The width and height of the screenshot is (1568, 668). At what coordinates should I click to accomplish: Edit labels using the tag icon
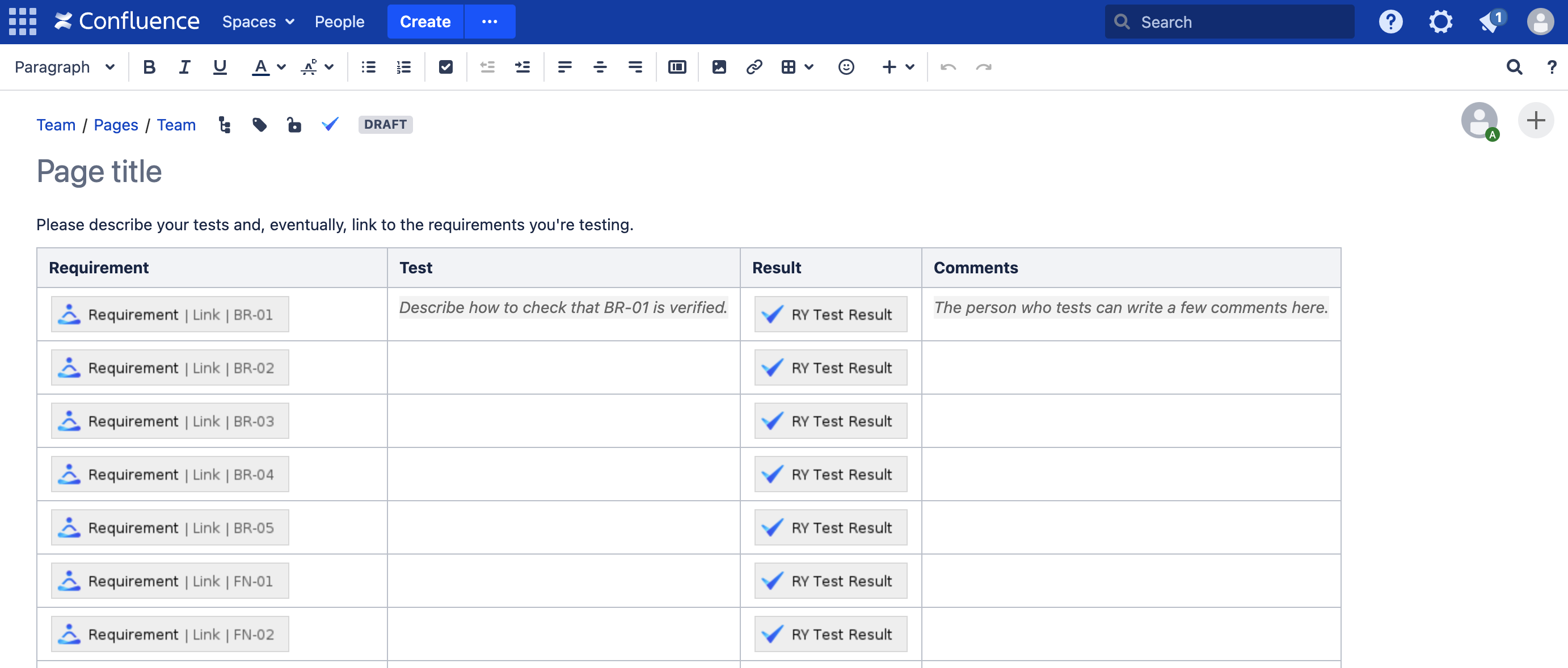point(259,124)
